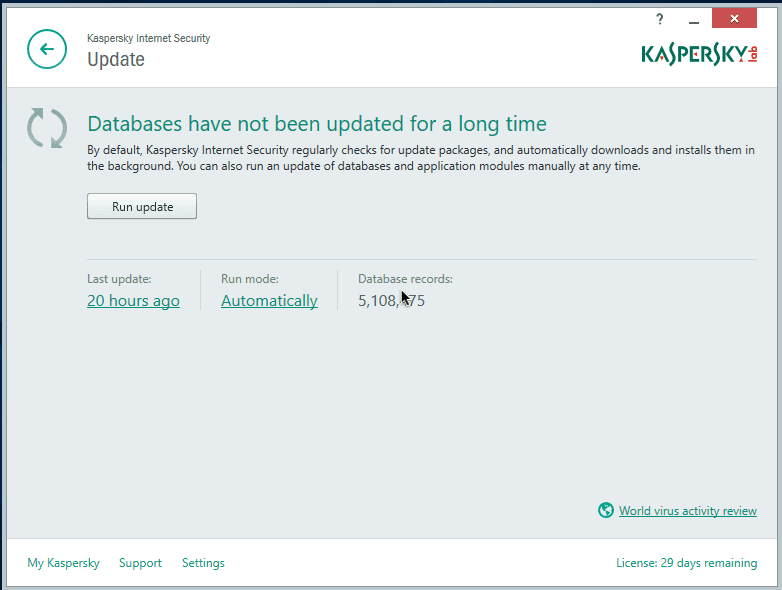This screenshot has width=782, height=590.
Task: Click the circular arrows update status icon
Action: [x=47, y=129]
